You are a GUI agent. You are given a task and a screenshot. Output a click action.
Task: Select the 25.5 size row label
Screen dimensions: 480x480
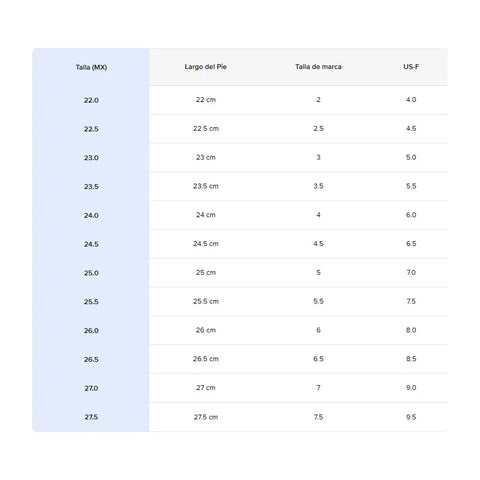(91, 302)
